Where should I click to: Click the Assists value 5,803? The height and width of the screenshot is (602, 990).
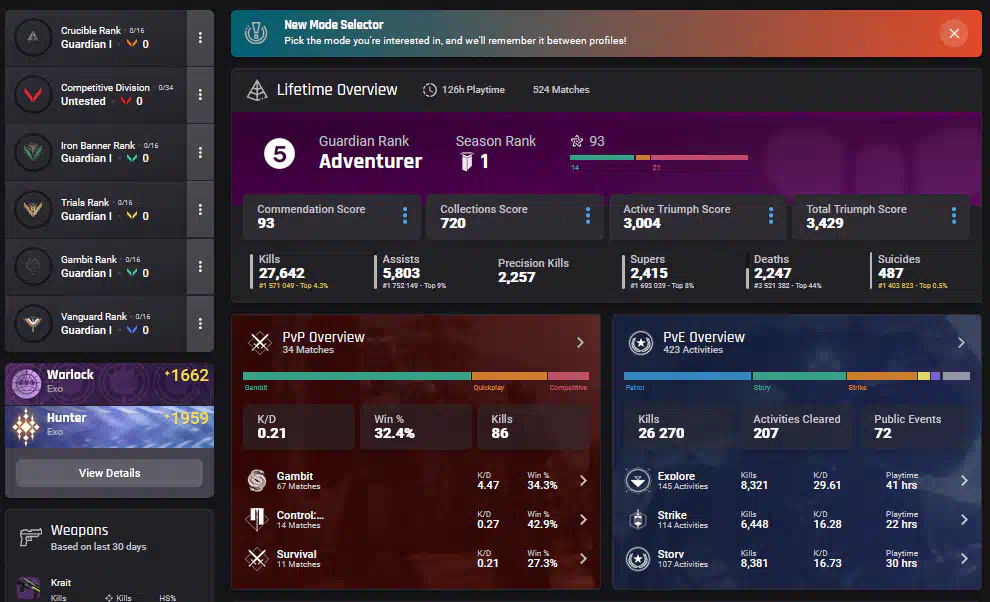tap(401, 273)
